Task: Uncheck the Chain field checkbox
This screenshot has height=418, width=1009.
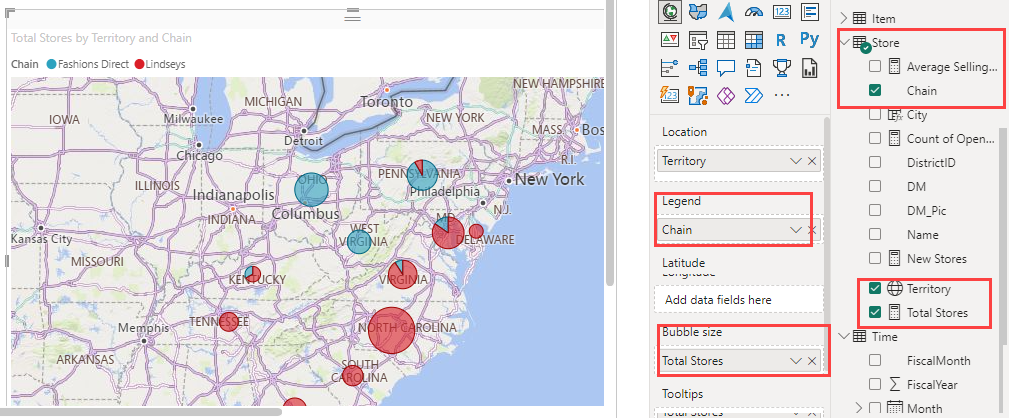Action: pos(876,90)
